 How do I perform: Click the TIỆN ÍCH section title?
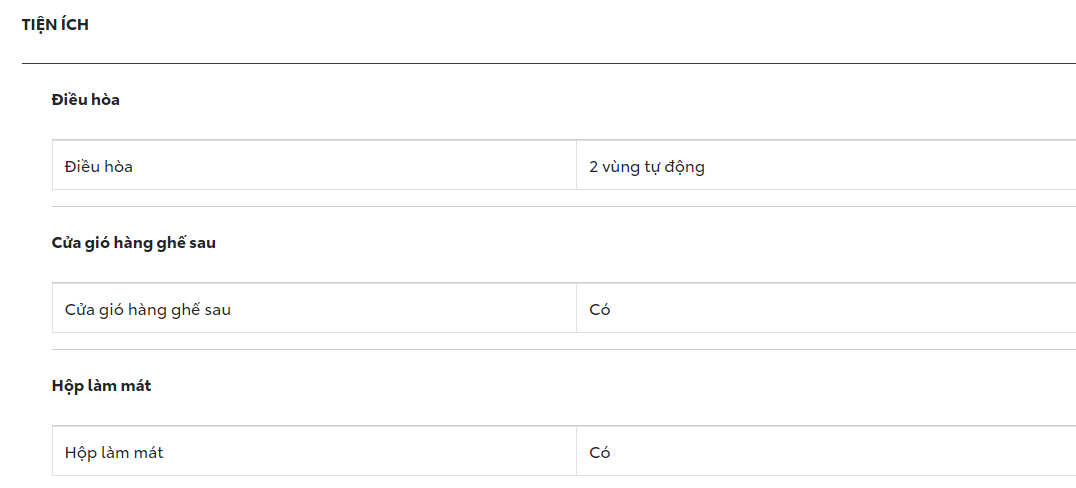click(55, 25)
